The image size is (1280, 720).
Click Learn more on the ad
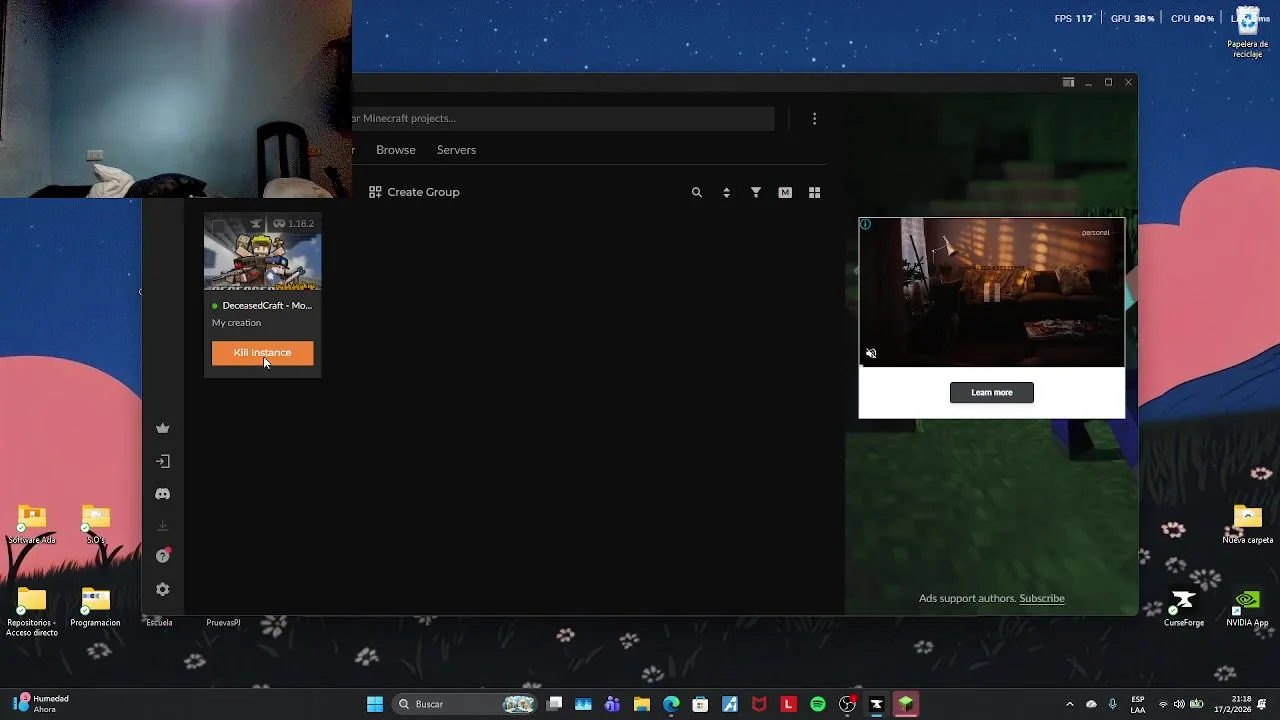click(x=992, y=392)
